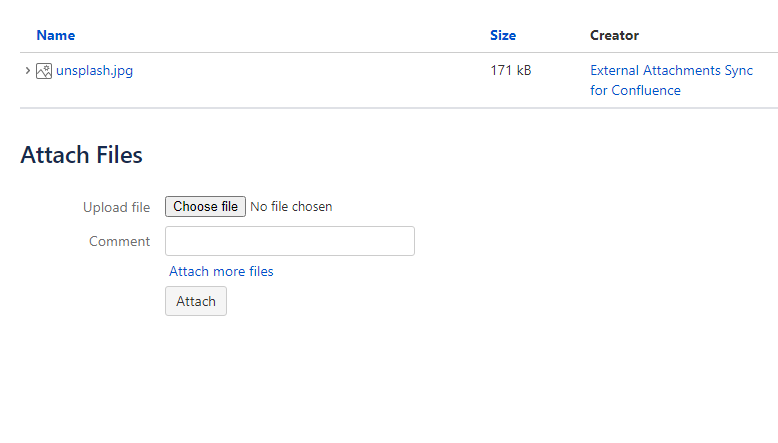Focus the Comment text field
Viewport: 778px width, 443px height.
pos(289,241)
